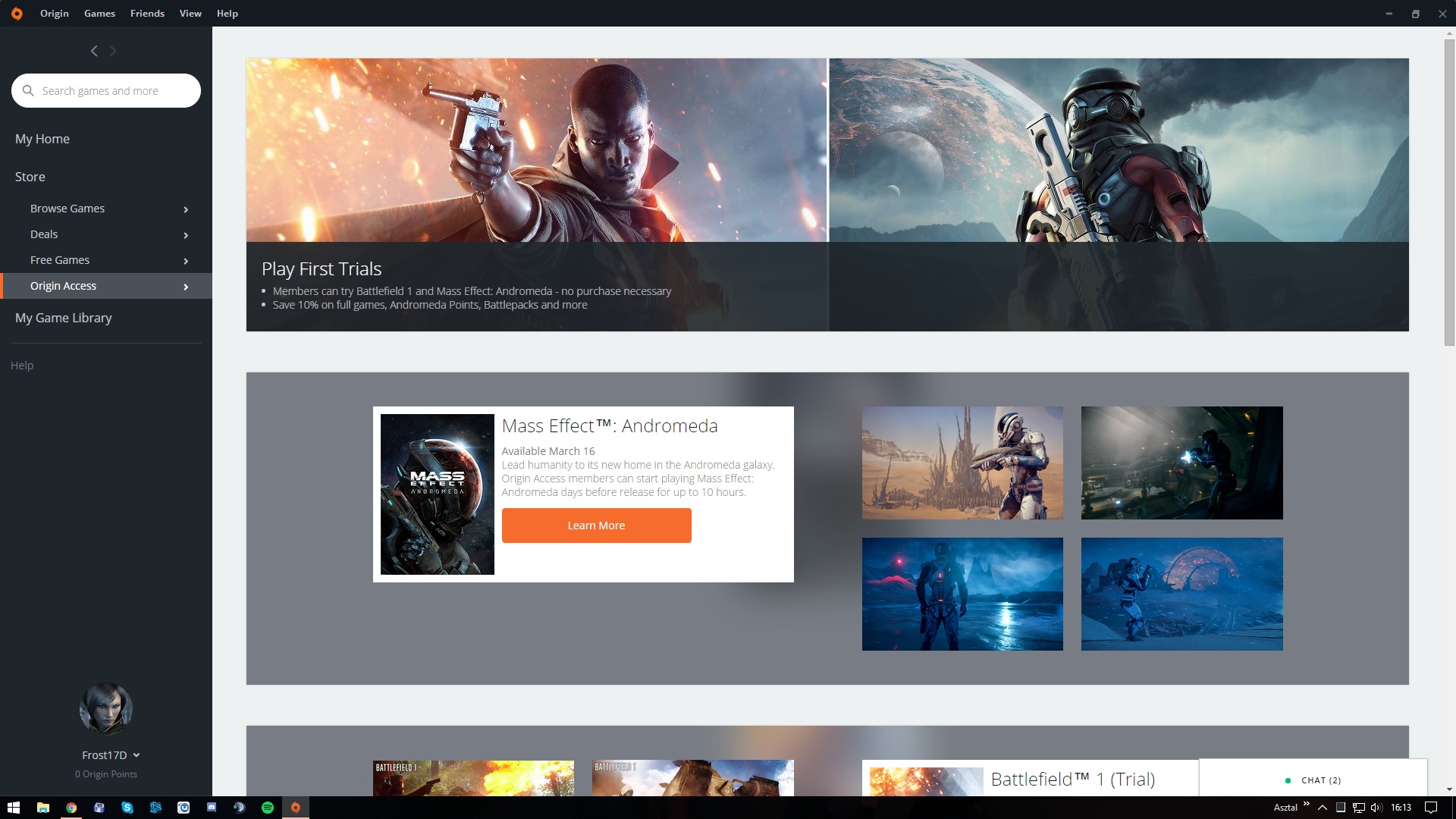Open Skype from the taskbar

coord(127,808)
